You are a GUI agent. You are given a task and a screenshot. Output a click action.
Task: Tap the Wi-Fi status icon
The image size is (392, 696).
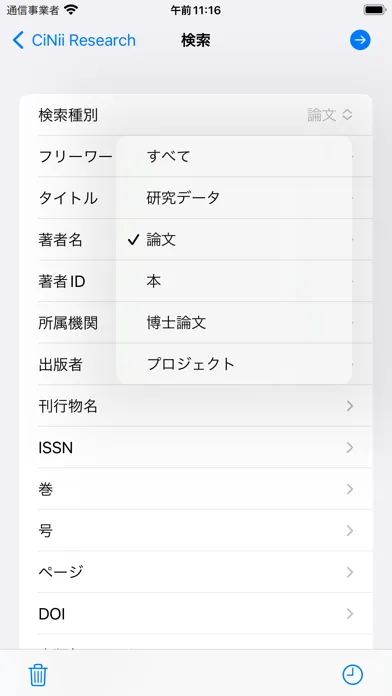tap(71, 10)
